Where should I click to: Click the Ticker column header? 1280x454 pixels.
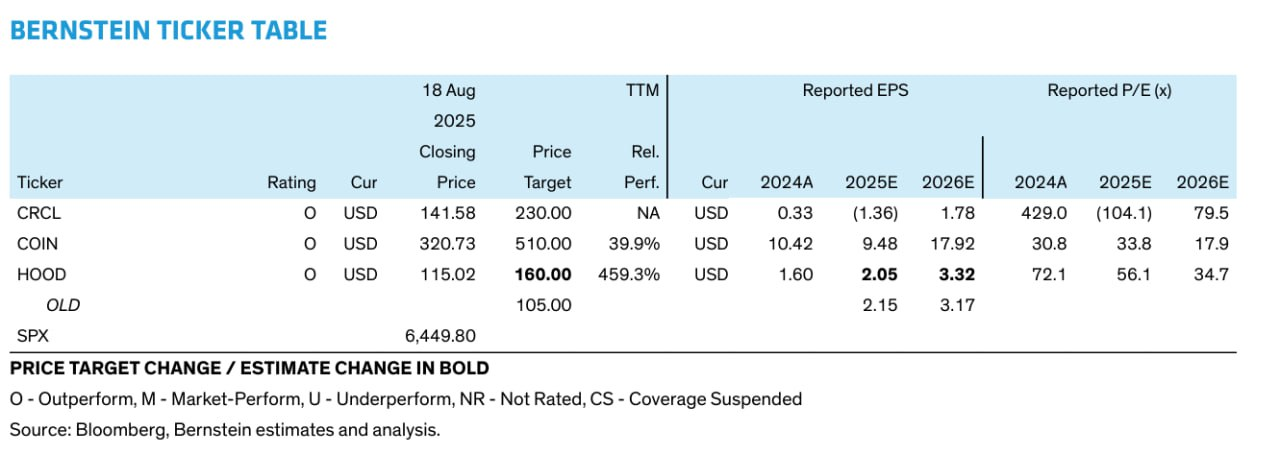click(40, 183)
